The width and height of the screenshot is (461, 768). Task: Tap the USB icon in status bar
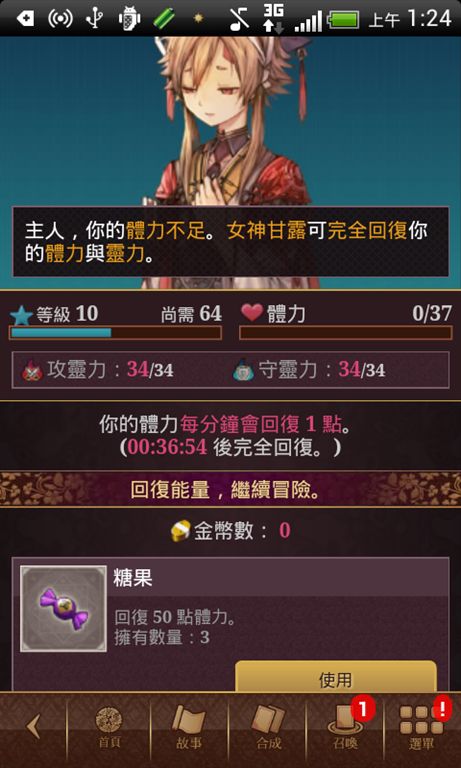click(92, 19)
